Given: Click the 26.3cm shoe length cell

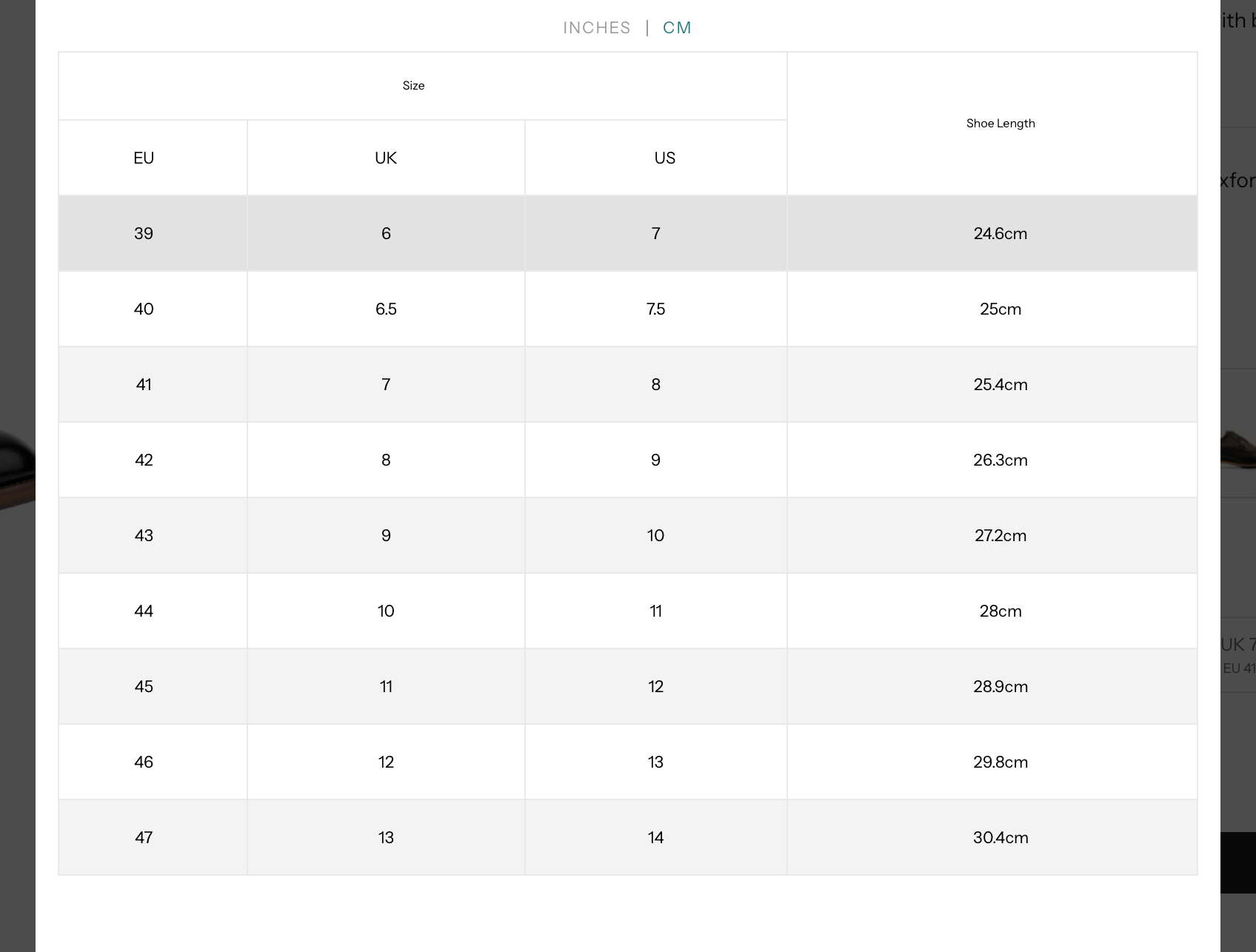Looking at the screenshot, I should click(1000, 460).
